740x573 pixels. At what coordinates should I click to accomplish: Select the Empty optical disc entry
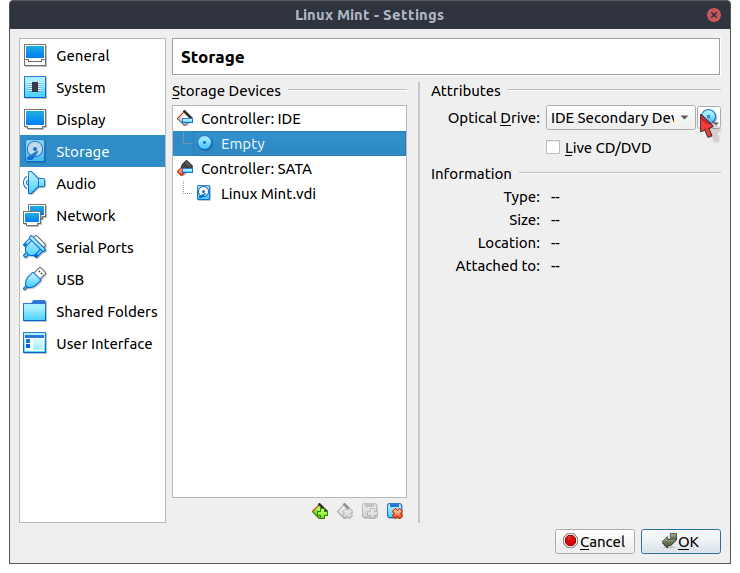point(242,143)
